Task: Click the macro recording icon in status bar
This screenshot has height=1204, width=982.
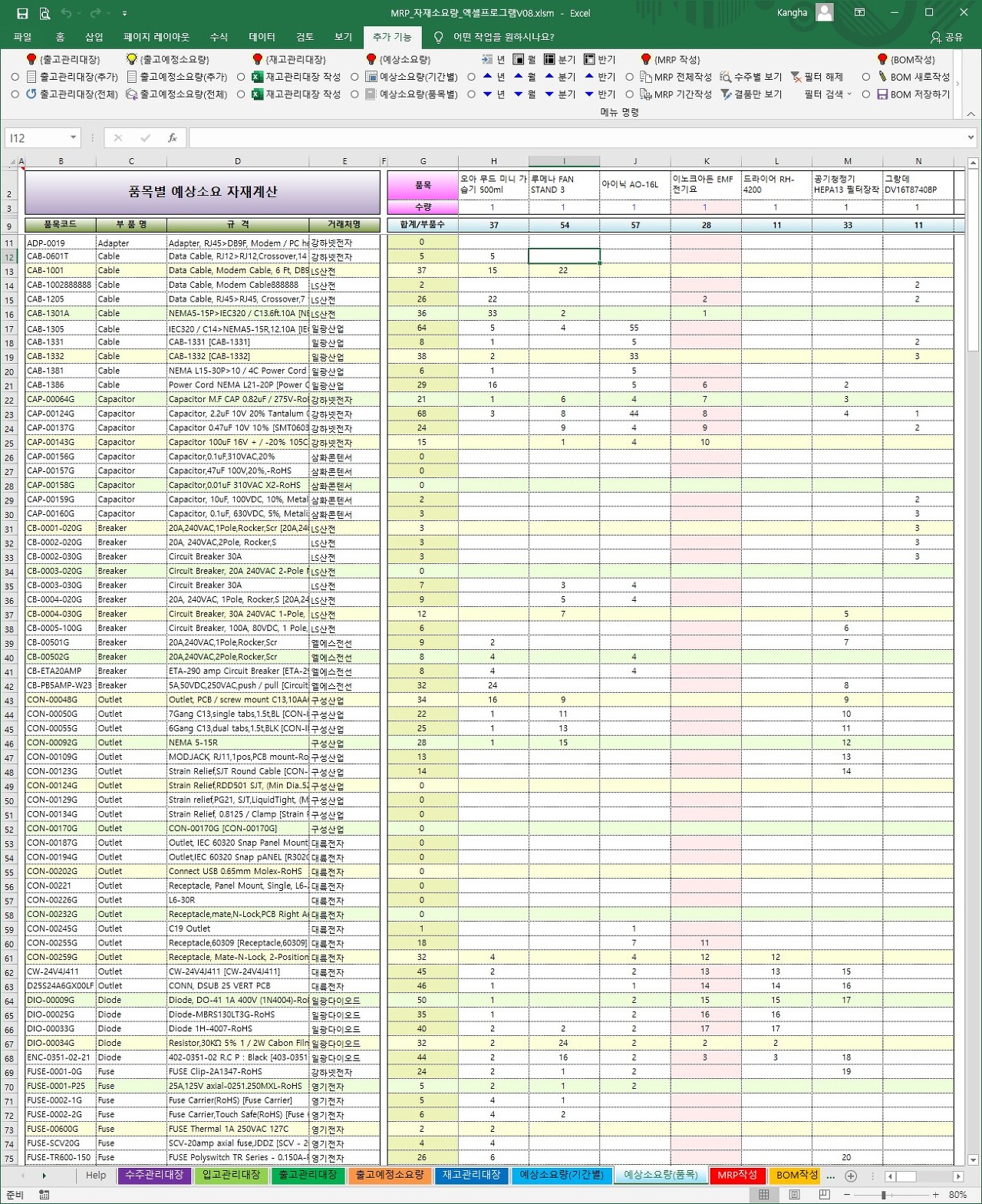Action: pos(44,1195)
